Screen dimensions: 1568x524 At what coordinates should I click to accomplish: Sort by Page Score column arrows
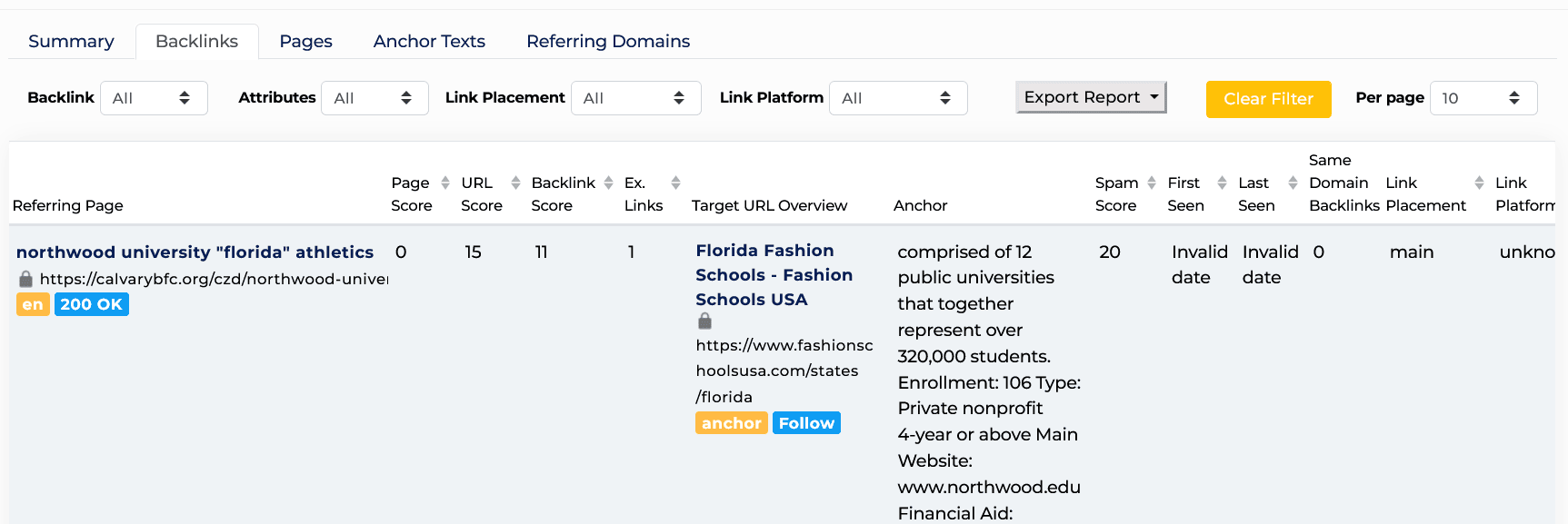pyautogui.click(x=445, y=183)
